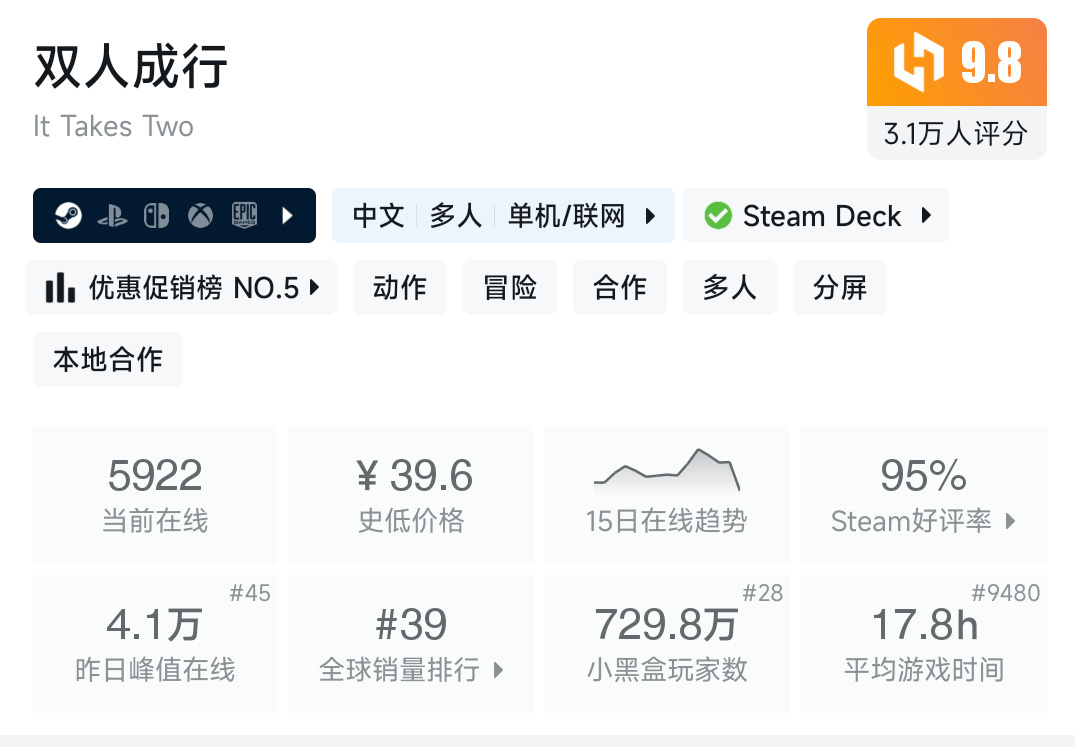The height and width of the screenshot is (747, 1075).
Task: Click the 15日在线趋势 sparkline chart
Action: pos(667,469)
